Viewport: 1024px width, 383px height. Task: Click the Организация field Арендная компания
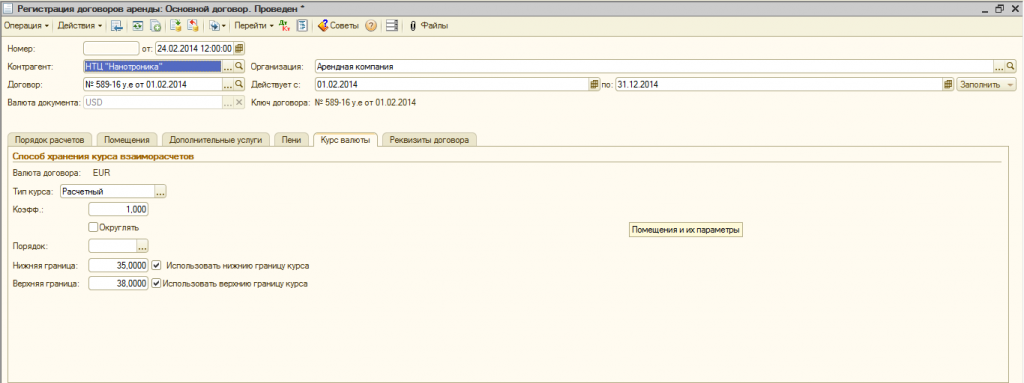point(654,66)
